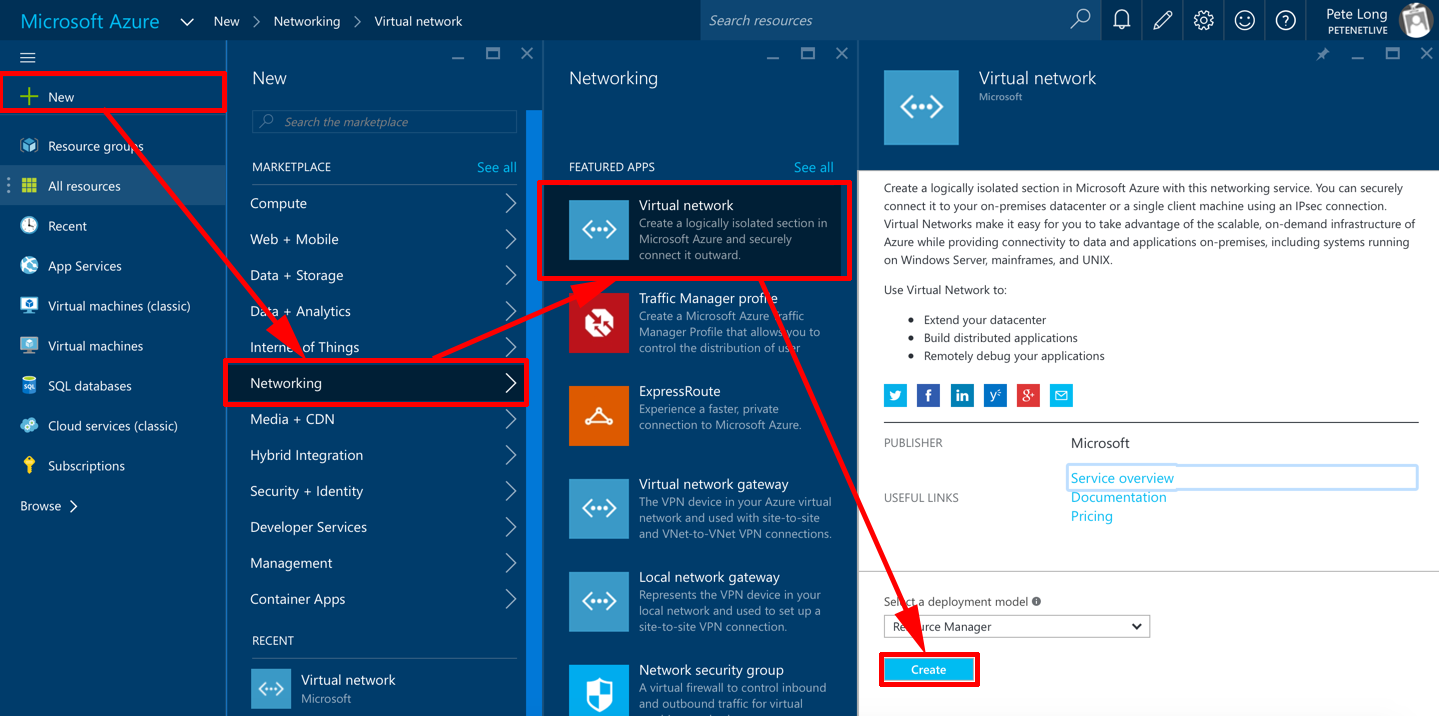This screenshot has width=1439, height=716.
Task: Click See all in Featured Apps
Action: [x=814, y=167]
